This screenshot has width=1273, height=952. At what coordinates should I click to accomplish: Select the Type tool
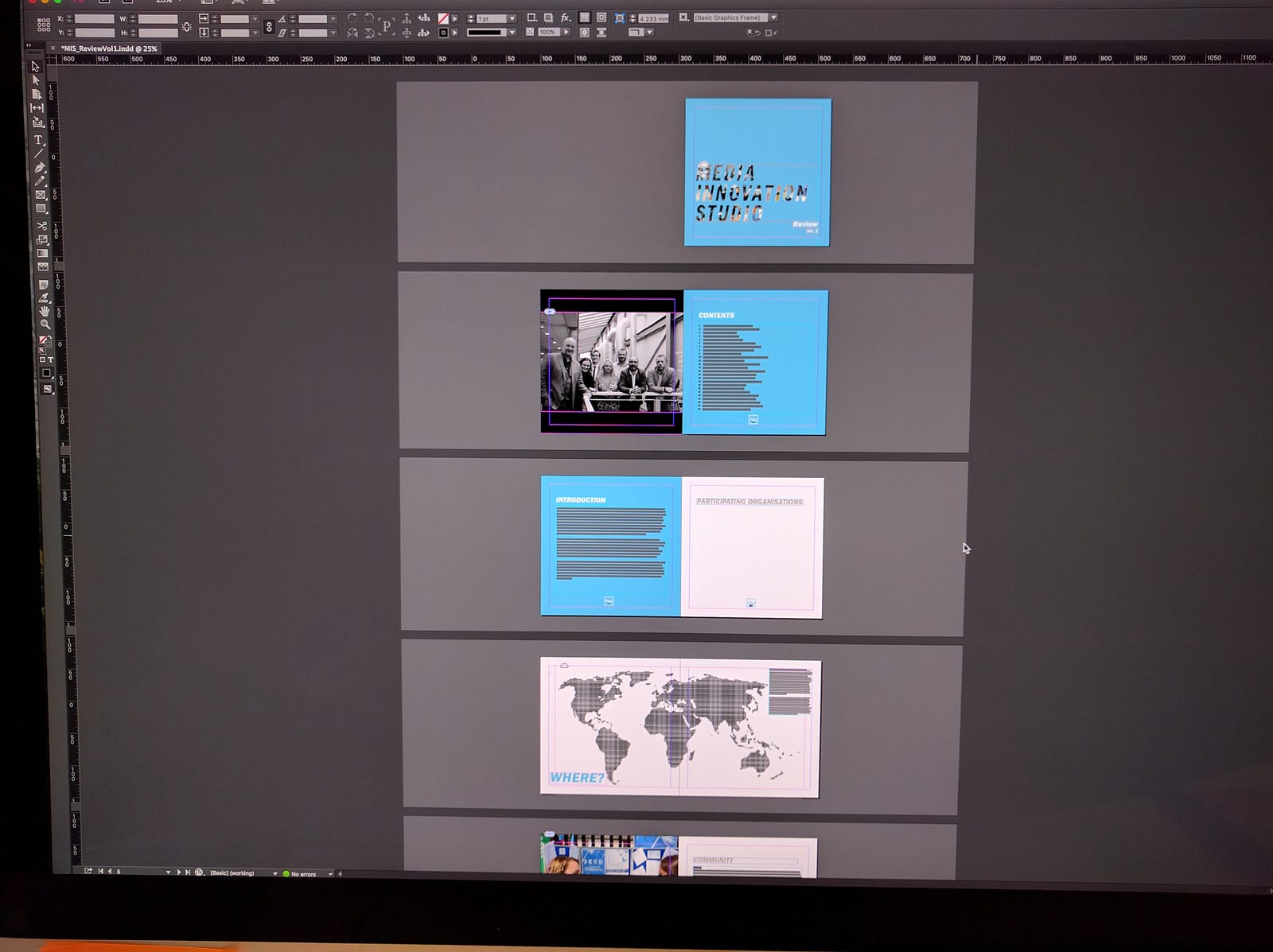(x=38, y=139)
